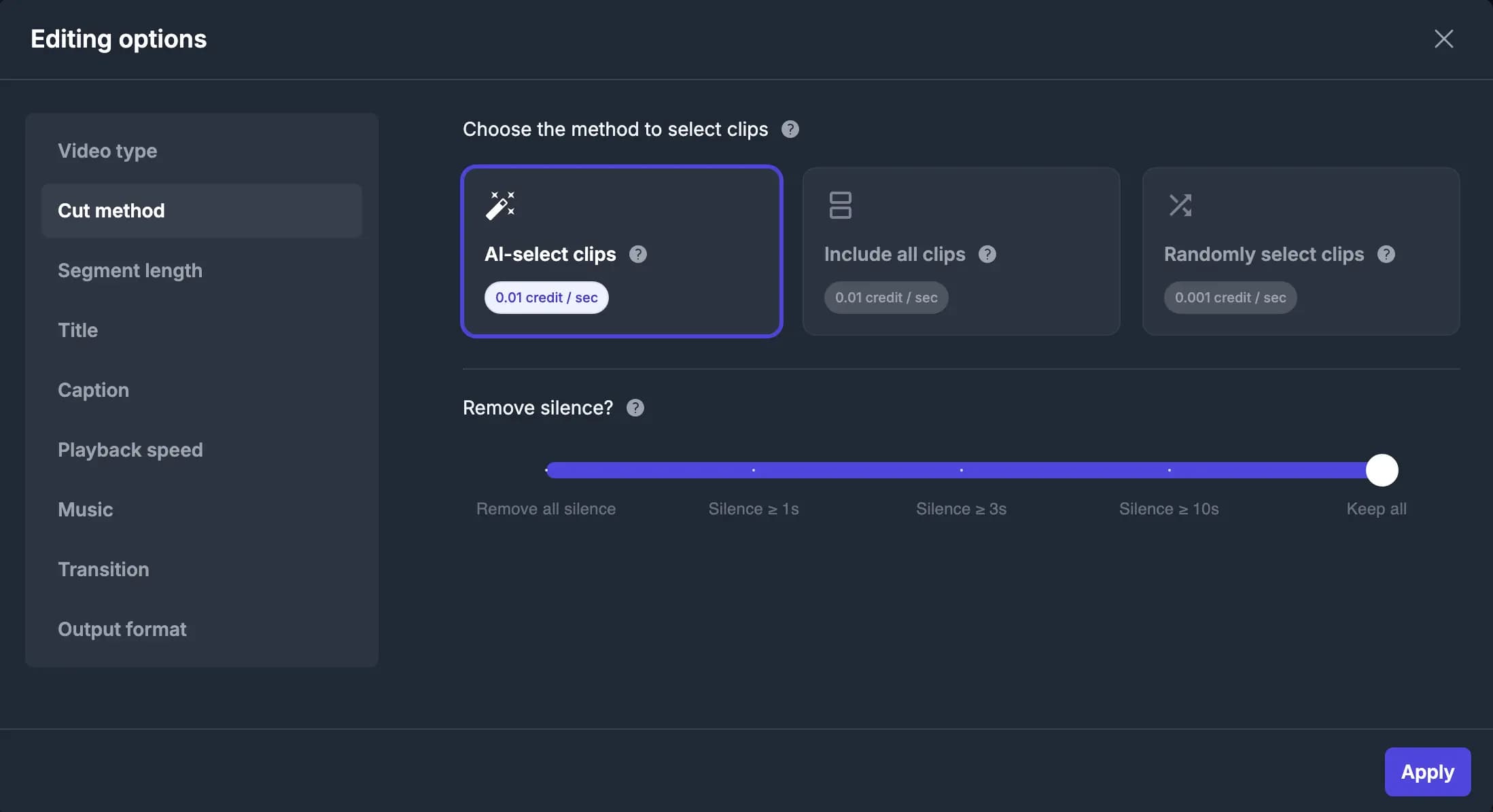Click the help icon next to AI-select clips
Image resolution: width=1493 pixels, height=812 pixels.
tap(638, 254)
